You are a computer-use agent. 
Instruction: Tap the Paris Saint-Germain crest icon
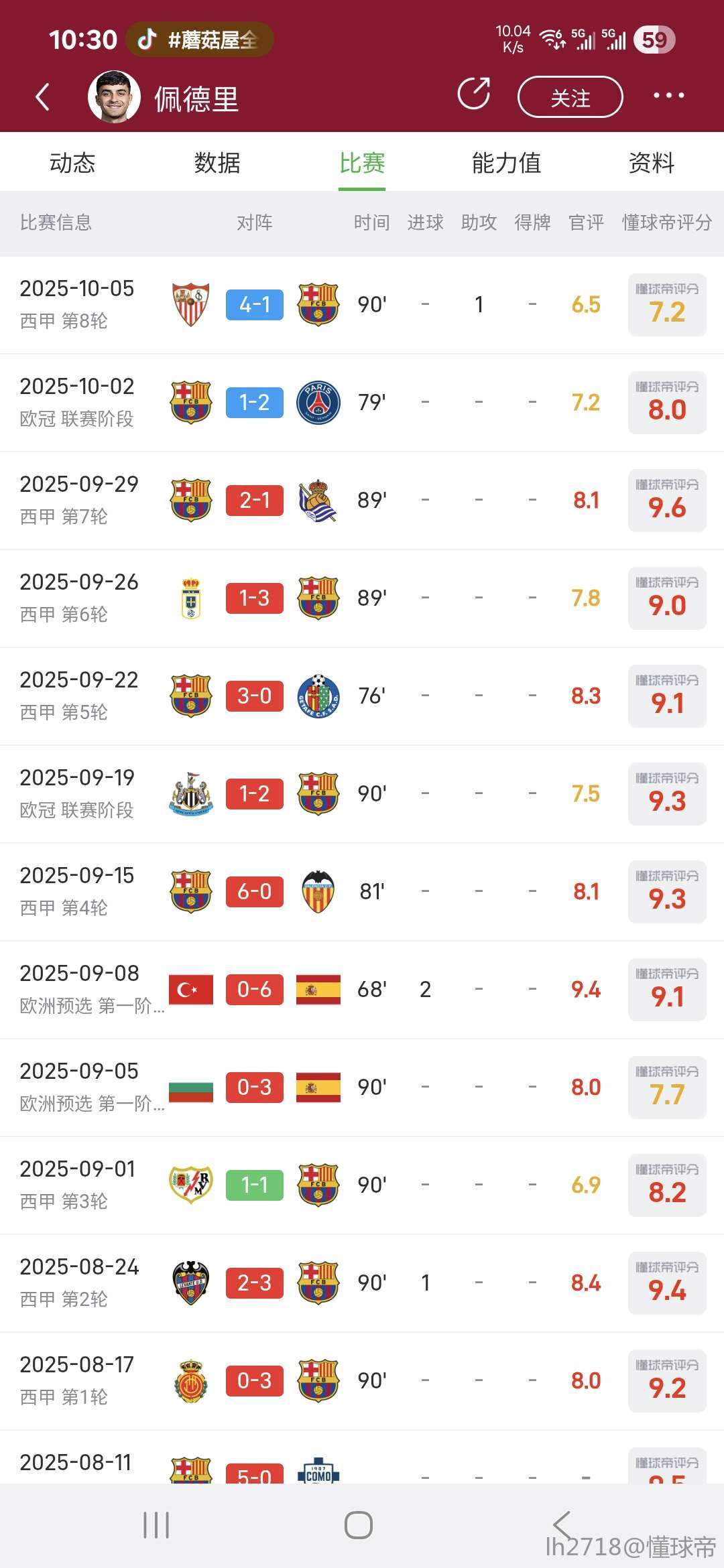(x=318, y=403)
